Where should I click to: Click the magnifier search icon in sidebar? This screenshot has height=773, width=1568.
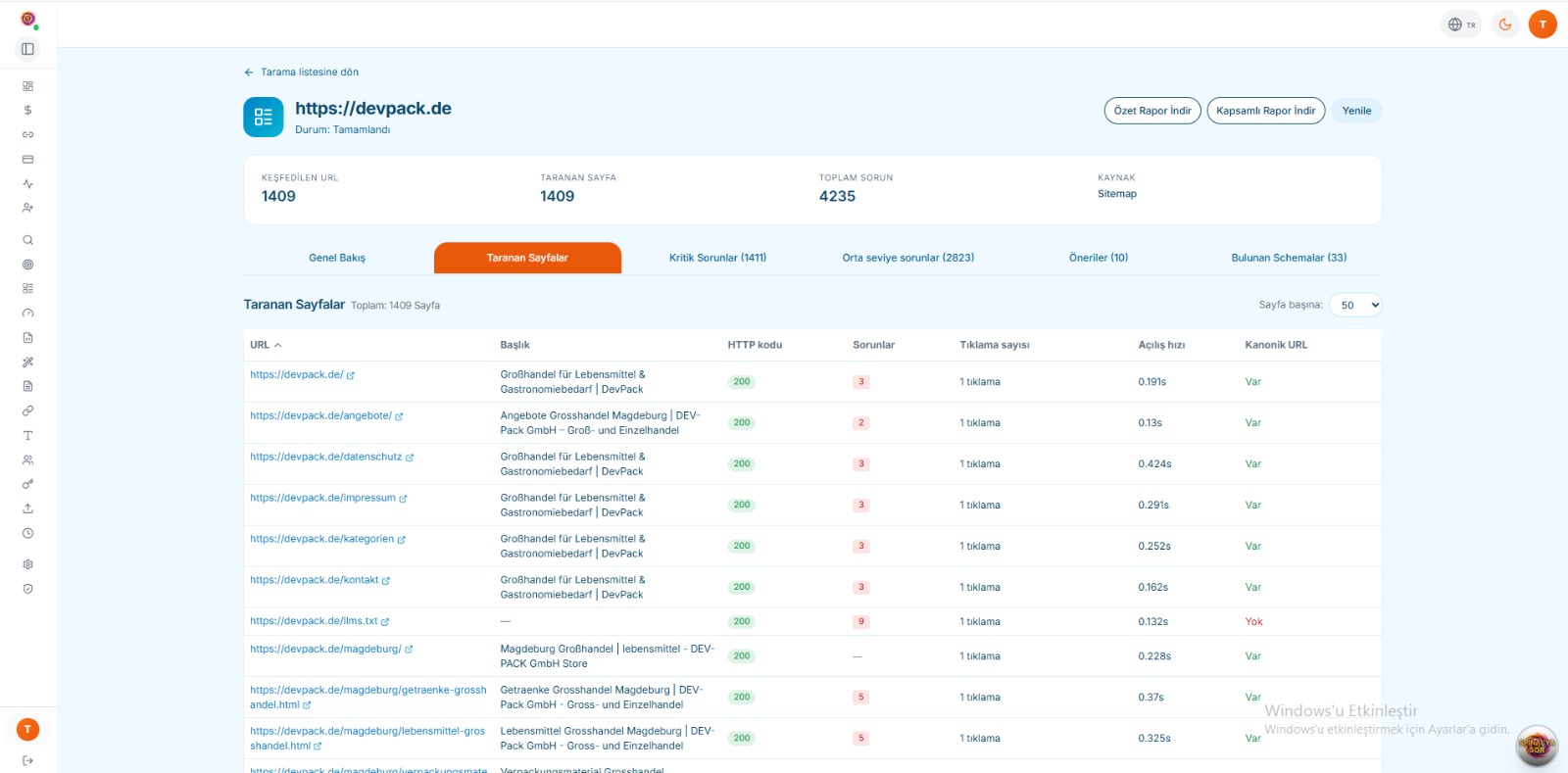[x=27, y=240]
